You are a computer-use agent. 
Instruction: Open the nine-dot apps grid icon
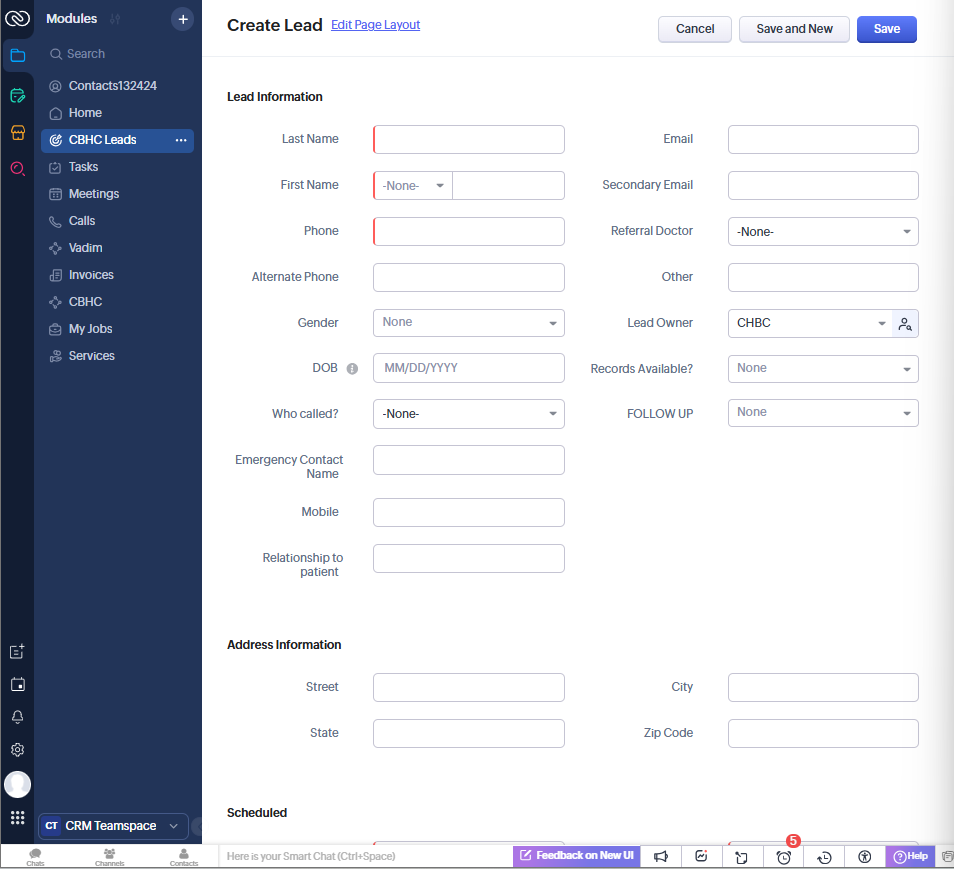click(18, 817)
